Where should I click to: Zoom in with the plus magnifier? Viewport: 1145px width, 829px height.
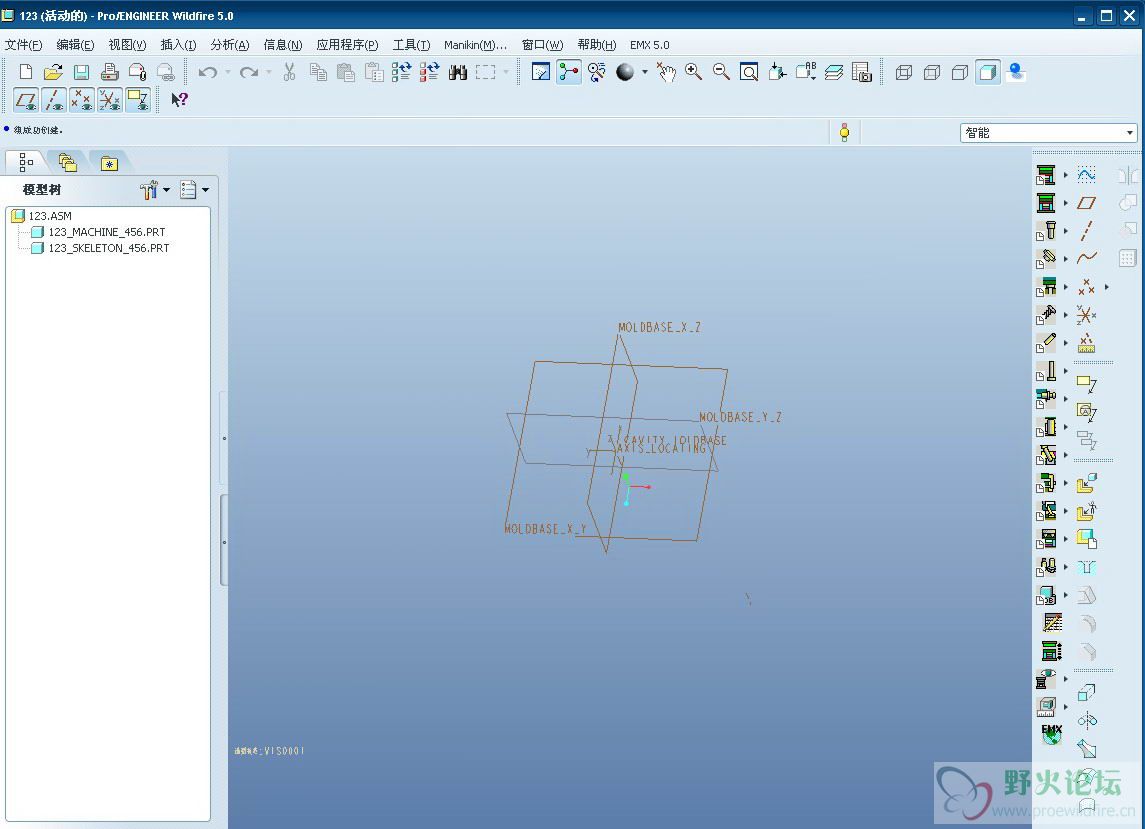693,72
